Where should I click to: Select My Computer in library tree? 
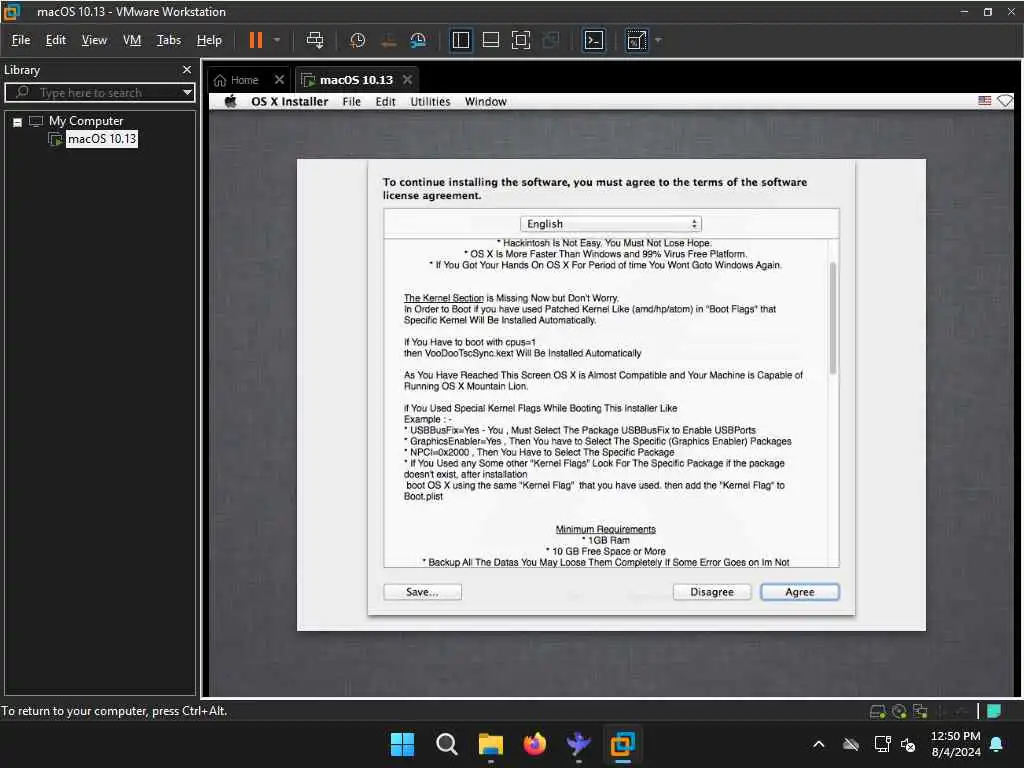(x=86, y=121)
